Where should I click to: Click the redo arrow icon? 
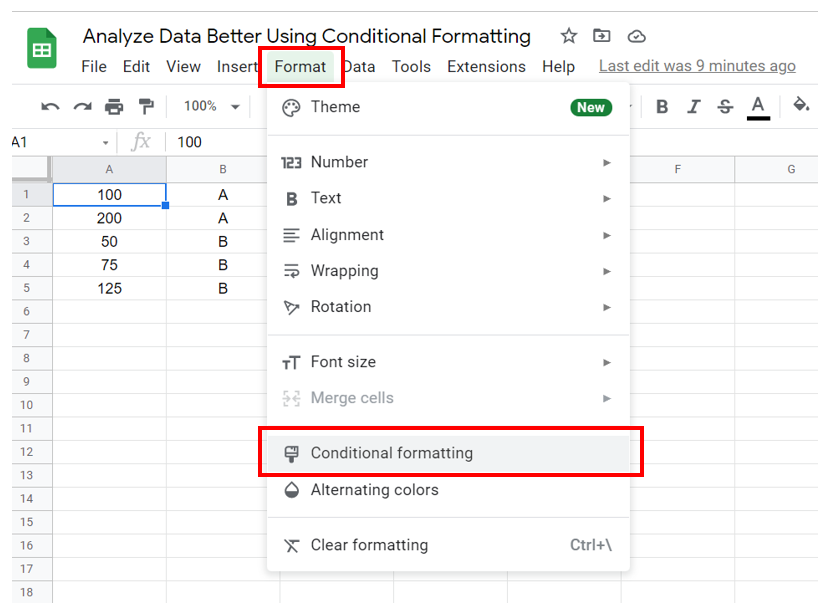(x=82, y=106)
